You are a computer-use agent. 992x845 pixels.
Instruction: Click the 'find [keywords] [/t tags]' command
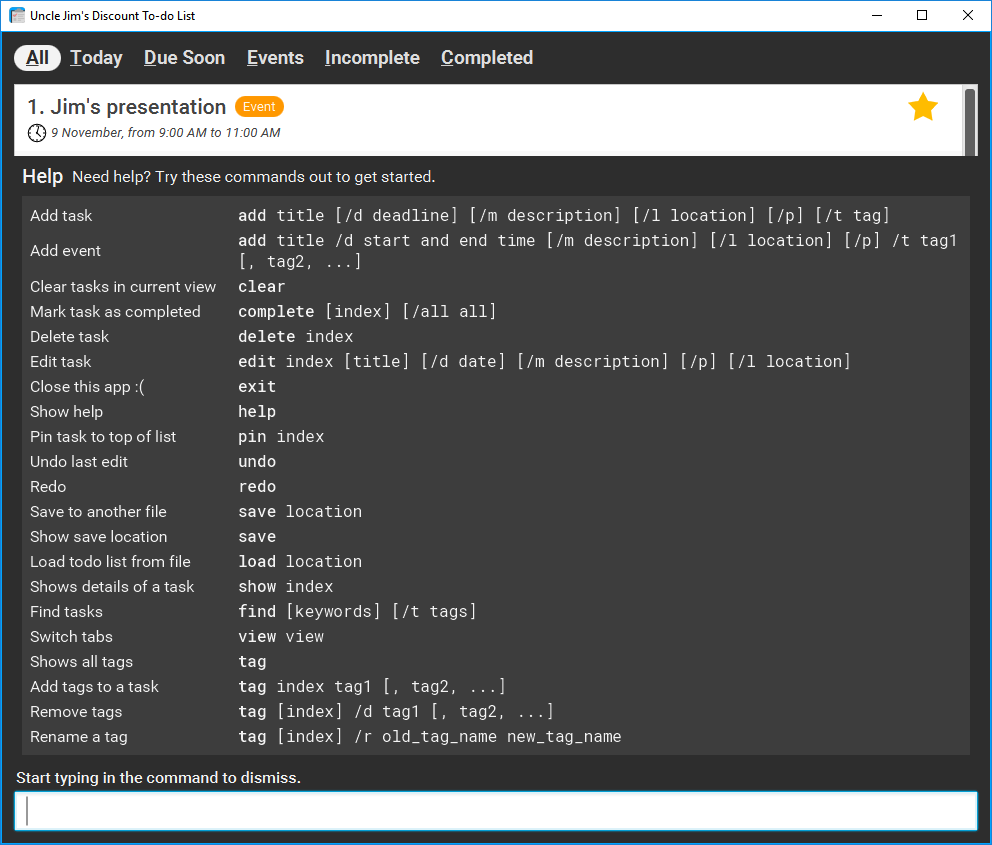(357, 612)
